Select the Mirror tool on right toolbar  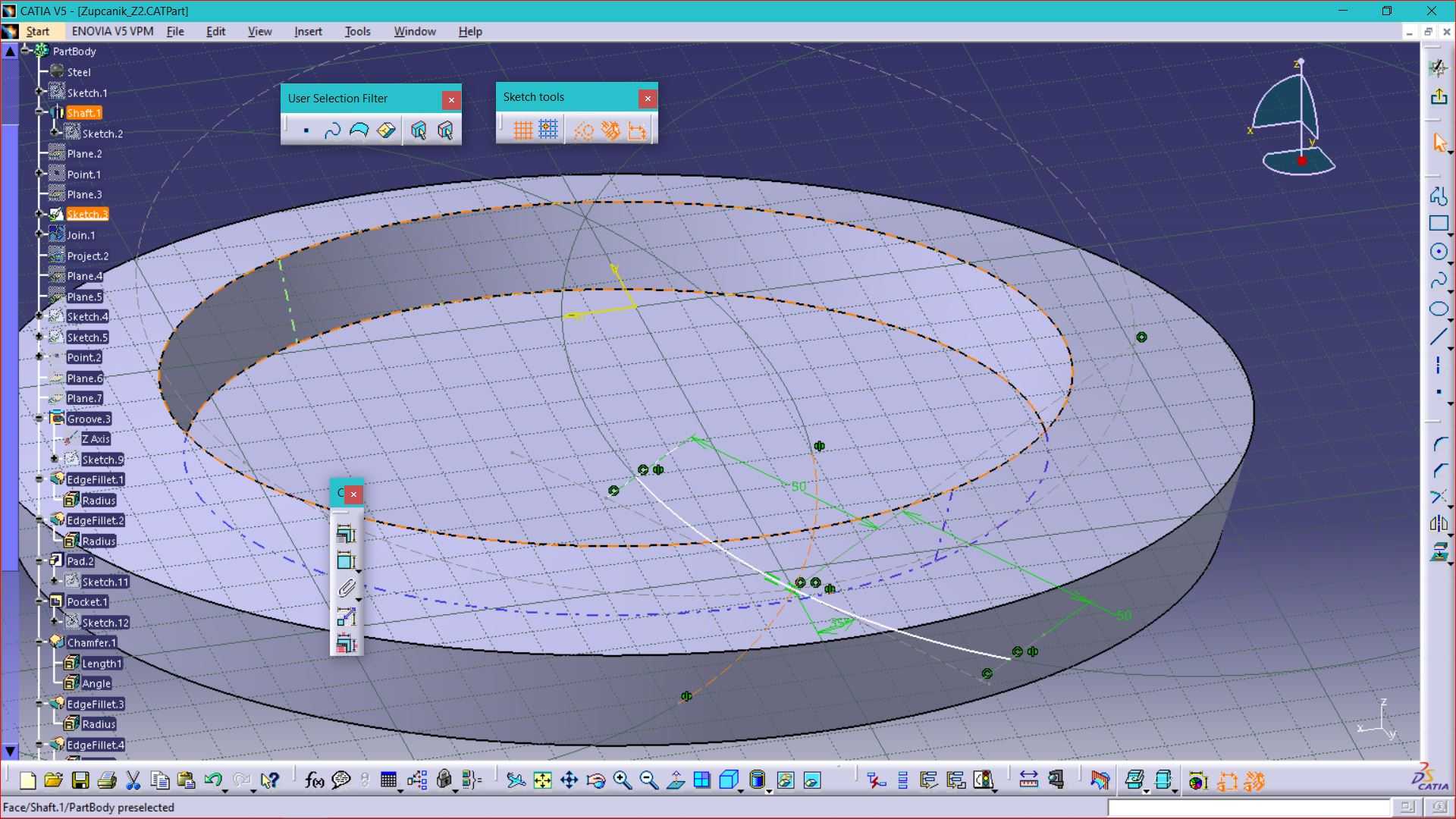tap(1439, 523)
